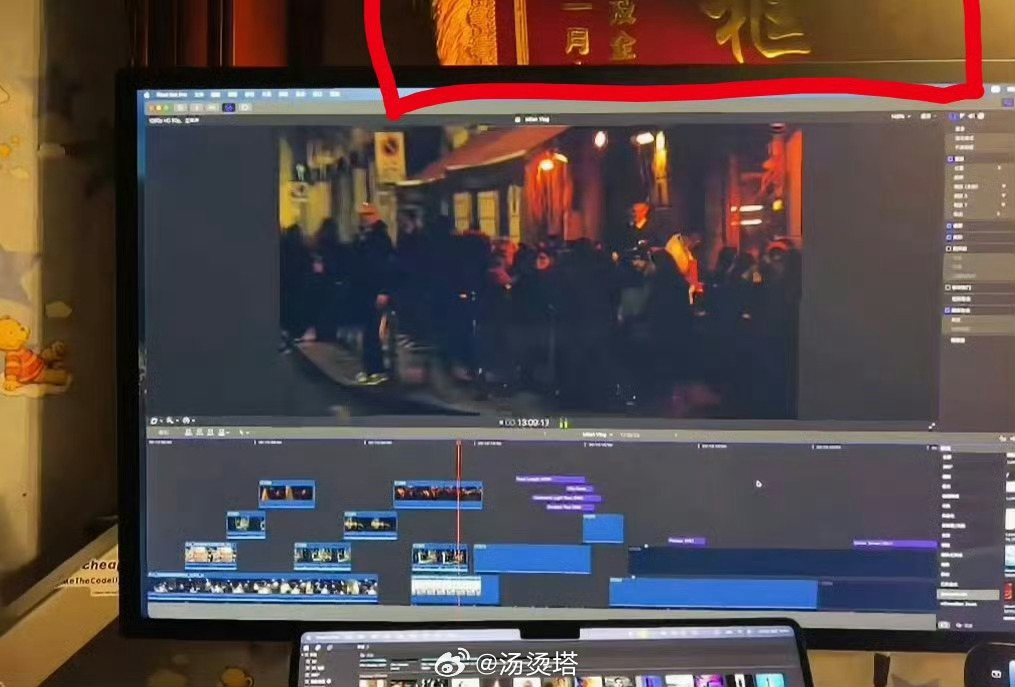The height and width of the screenshot is (687, 1015).
Task: Show the Color inspector tab icon
Action: pyautogui.click(x=963, y=116)
